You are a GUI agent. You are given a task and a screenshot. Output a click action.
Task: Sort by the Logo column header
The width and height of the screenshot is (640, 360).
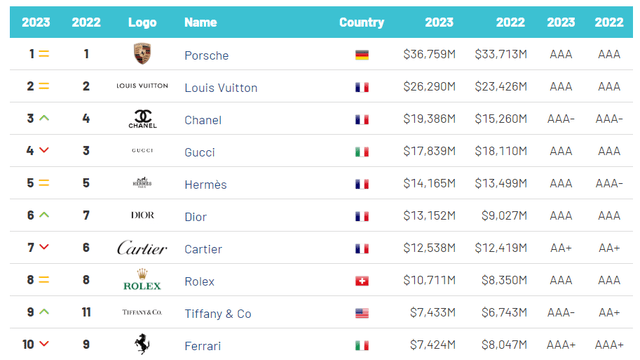142,22
